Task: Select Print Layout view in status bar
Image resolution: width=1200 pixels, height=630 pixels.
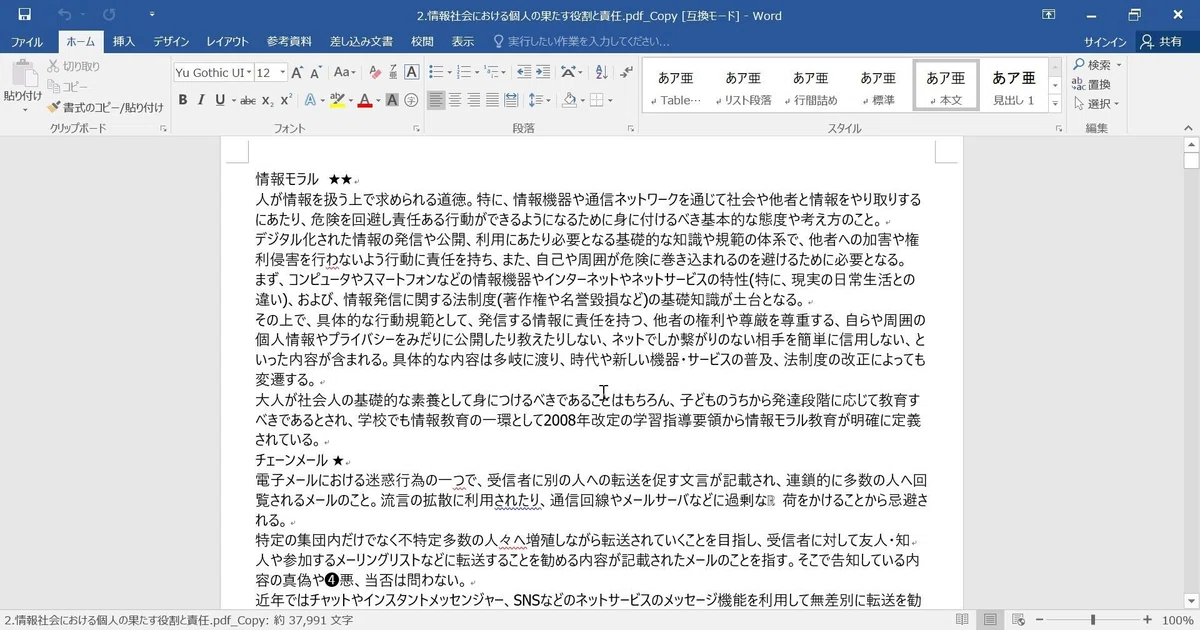Action: tap(989, 620)
